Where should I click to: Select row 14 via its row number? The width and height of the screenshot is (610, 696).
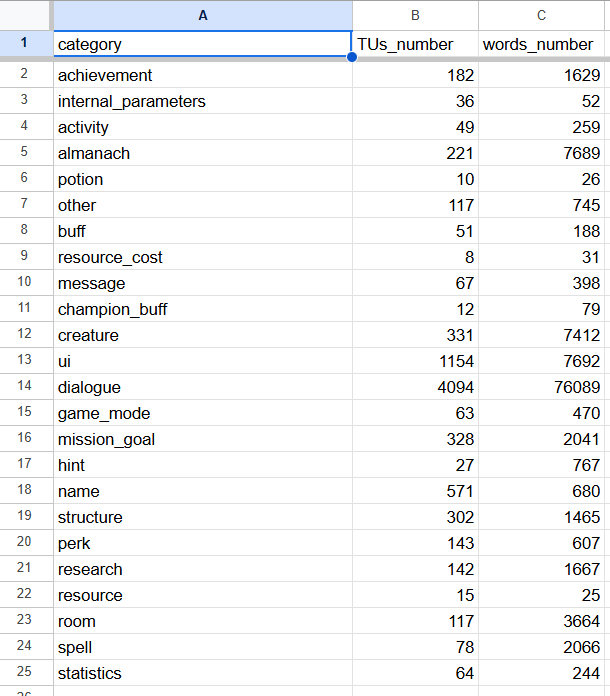point(26,387)
